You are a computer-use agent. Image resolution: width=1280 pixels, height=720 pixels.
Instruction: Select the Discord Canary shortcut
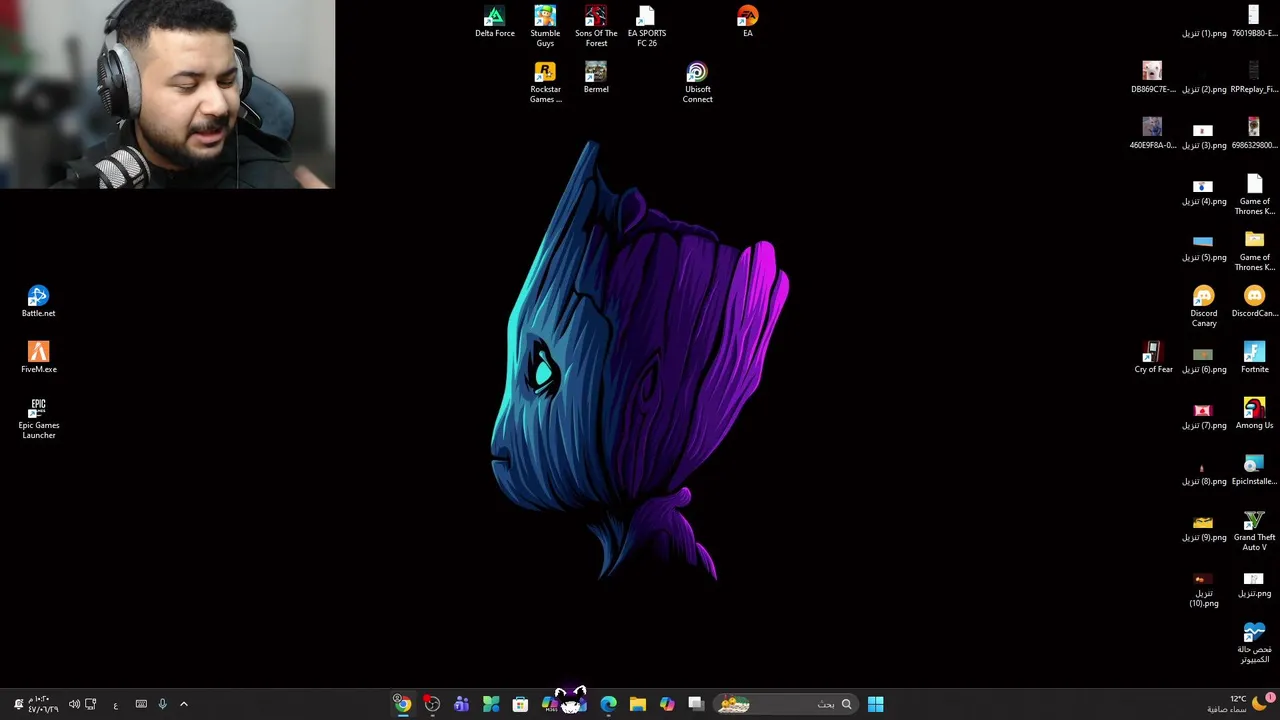point(1203,307)
